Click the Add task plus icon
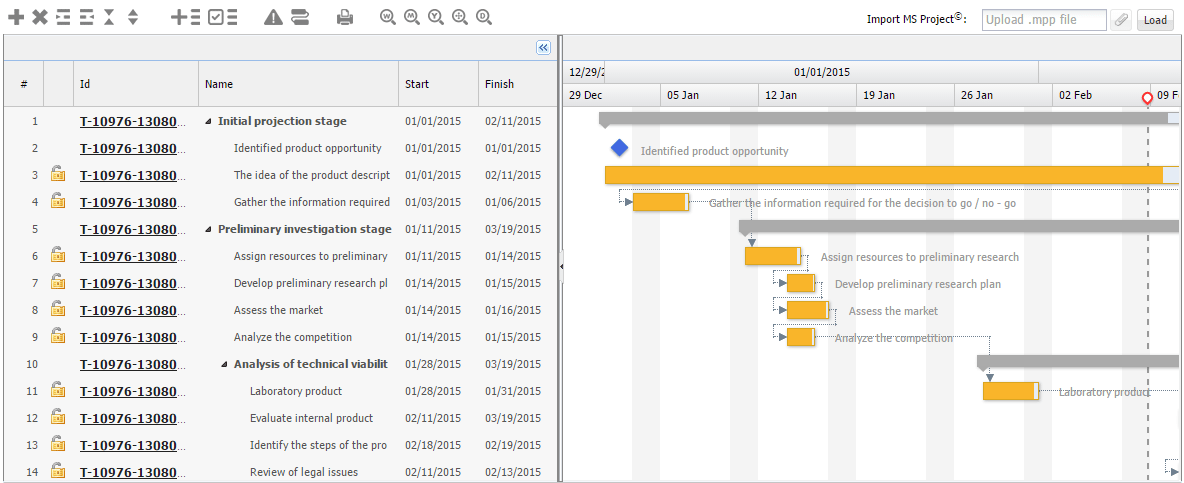 pyautogui.click(x=17, y=17)
